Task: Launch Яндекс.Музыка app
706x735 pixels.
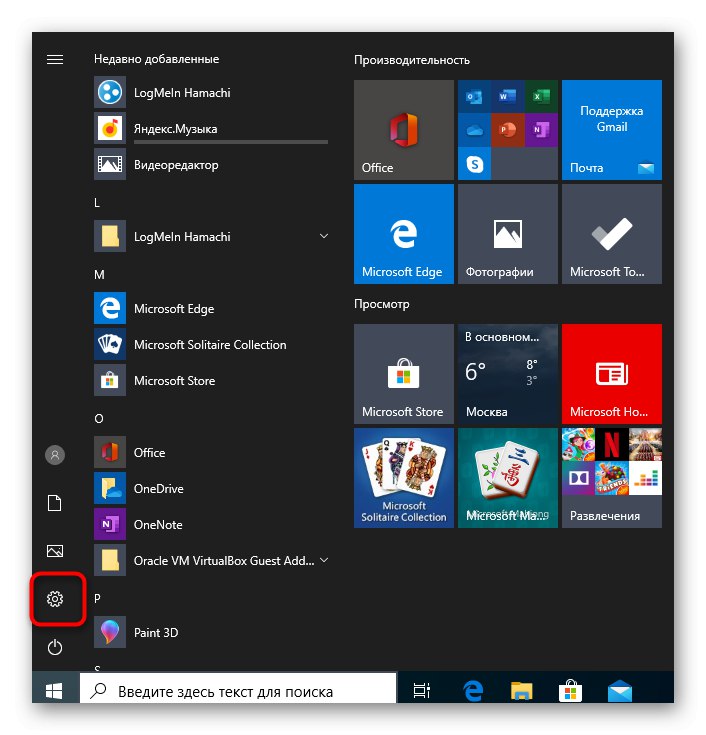Action: tap(211, 128)
